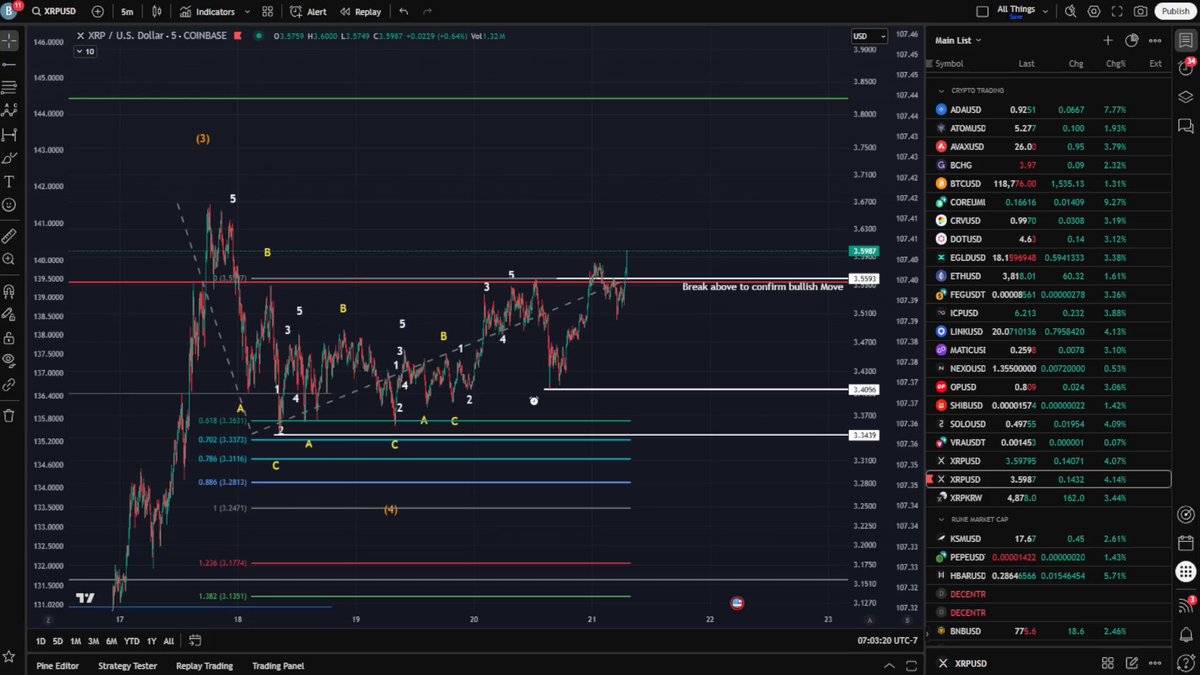Viewport: 1200px width, 675px height.
Task: Toggle hide all drawings eye icon
Action: 9,360
